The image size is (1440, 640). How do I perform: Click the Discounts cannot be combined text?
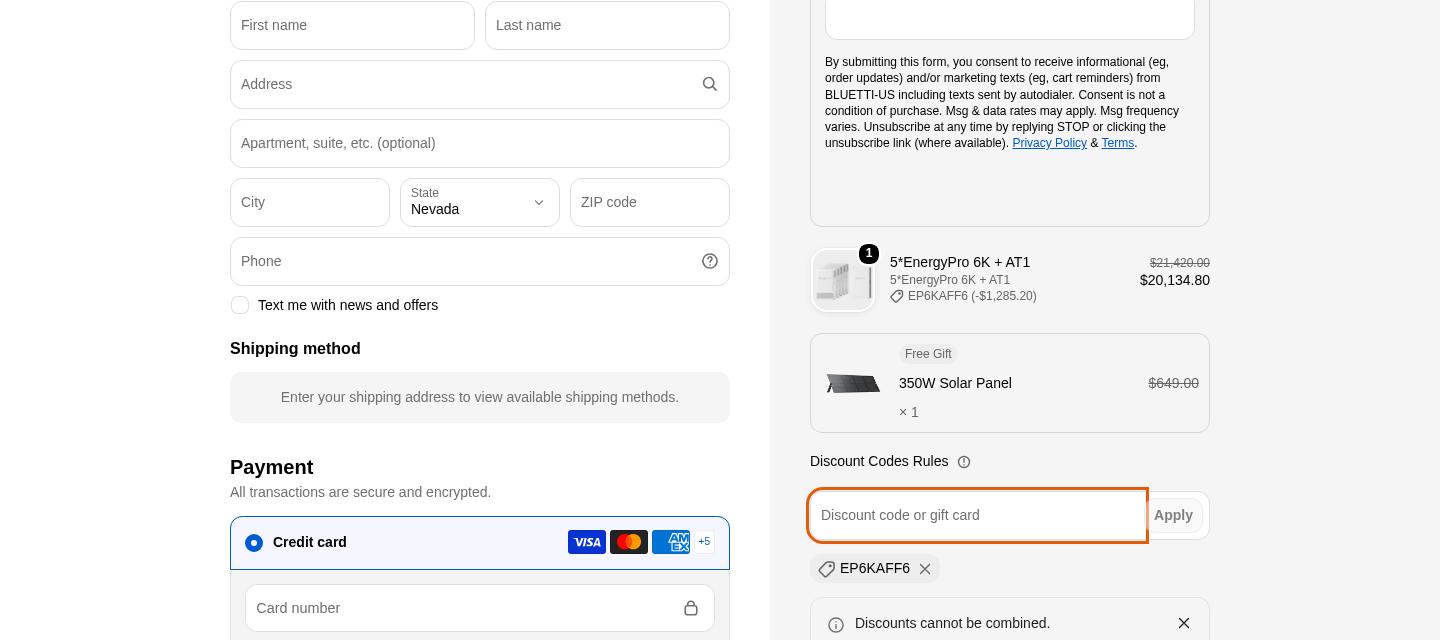(952, 623)
